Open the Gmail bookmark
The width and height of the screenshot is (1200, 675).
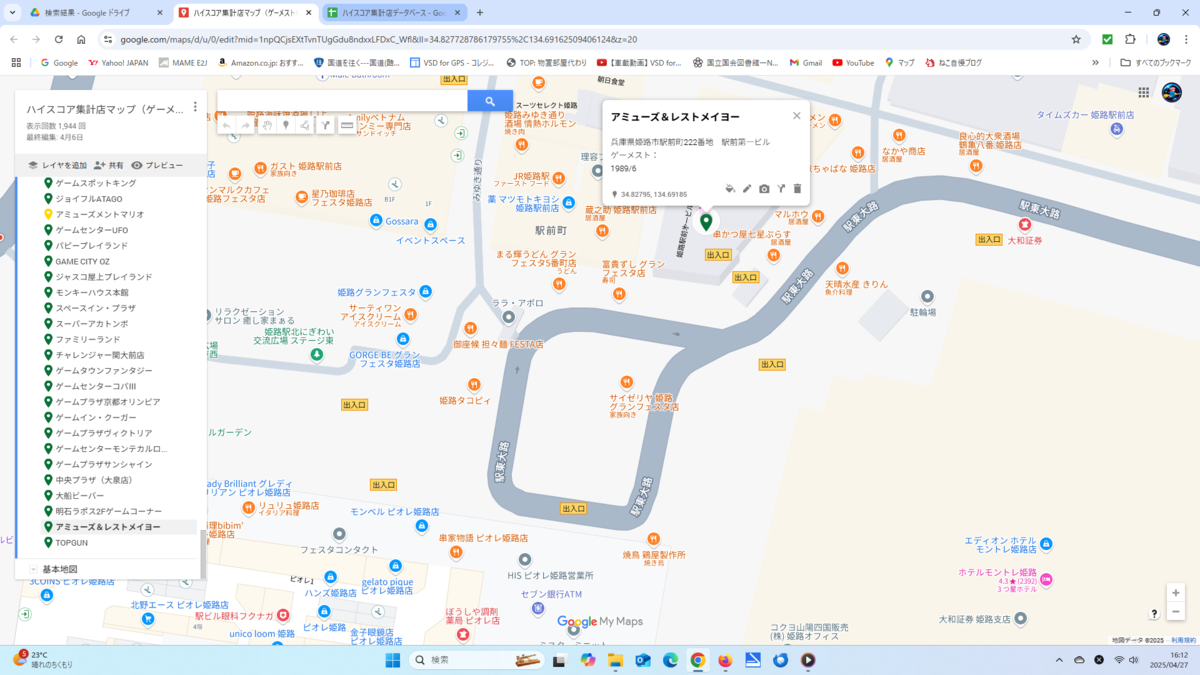tap(805, 62)
